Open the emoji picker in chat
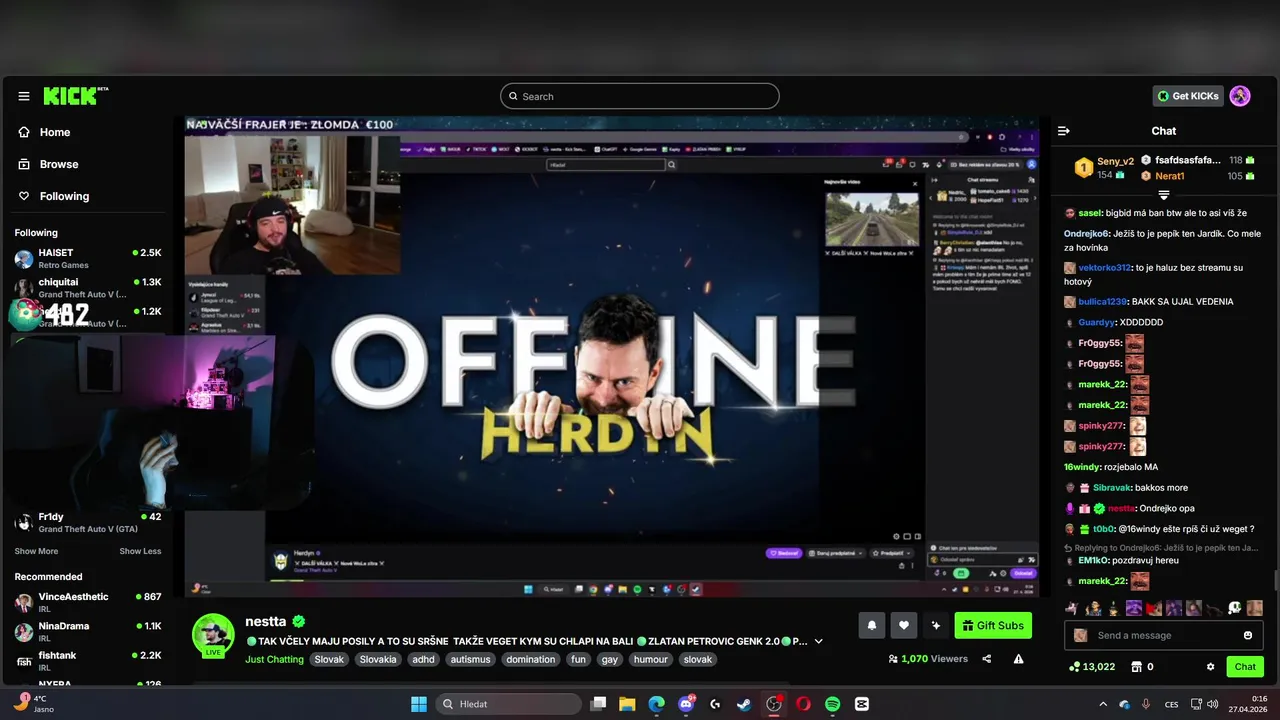 pos(1248,635)
